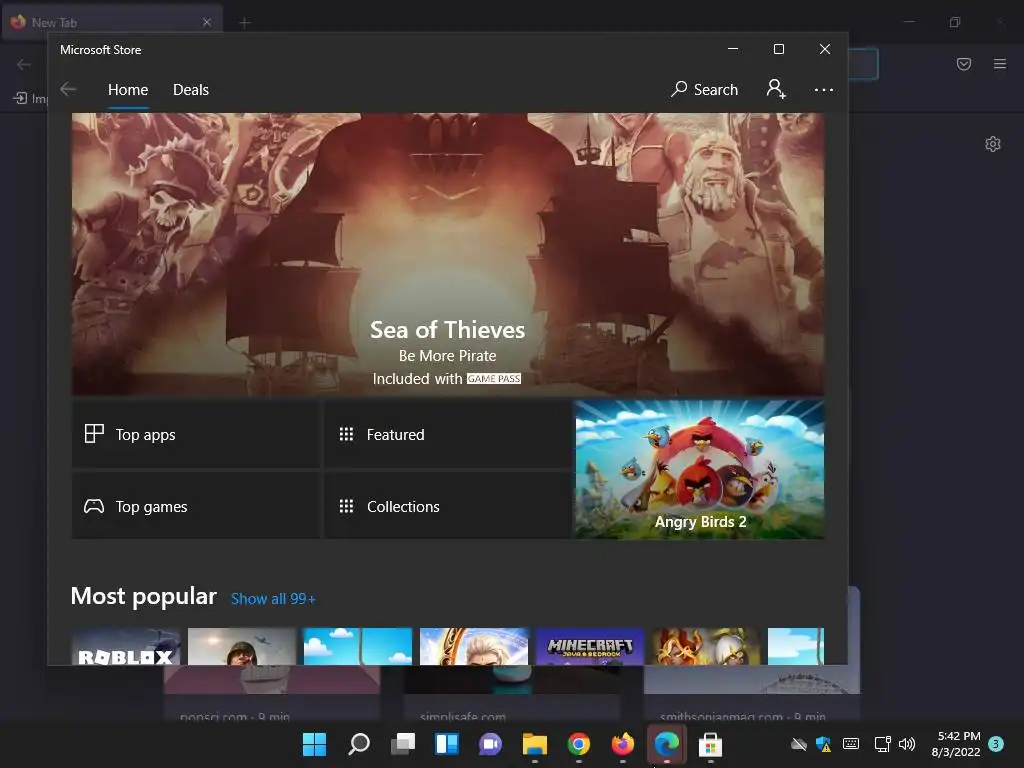Open Firefox hamburger application menu

click(1000, 64)
